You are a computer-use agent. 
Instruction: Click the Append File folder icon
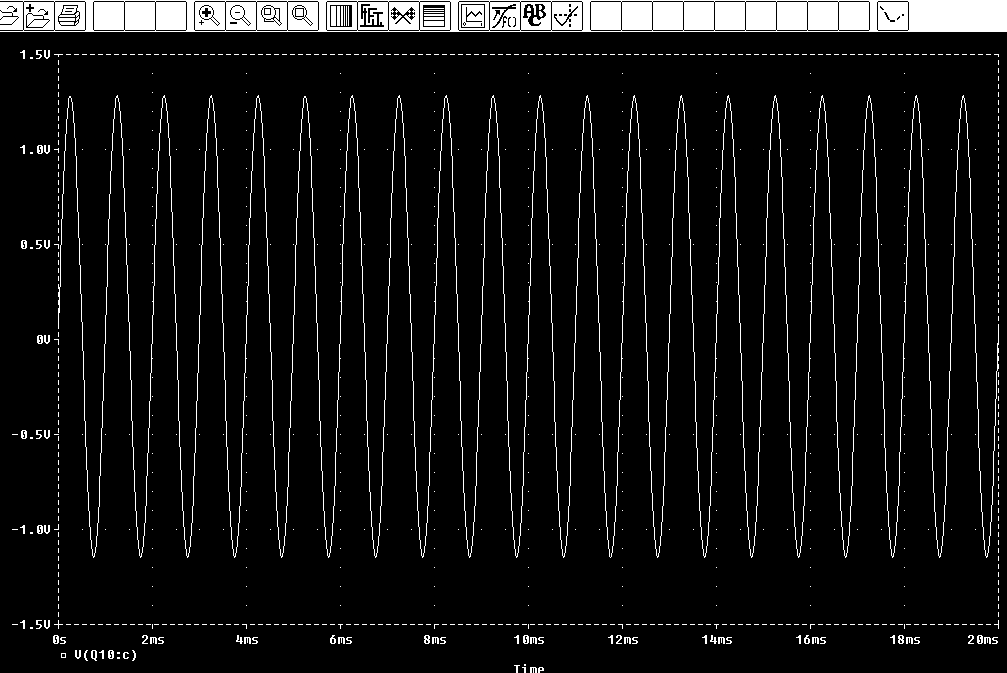[38, 16]
